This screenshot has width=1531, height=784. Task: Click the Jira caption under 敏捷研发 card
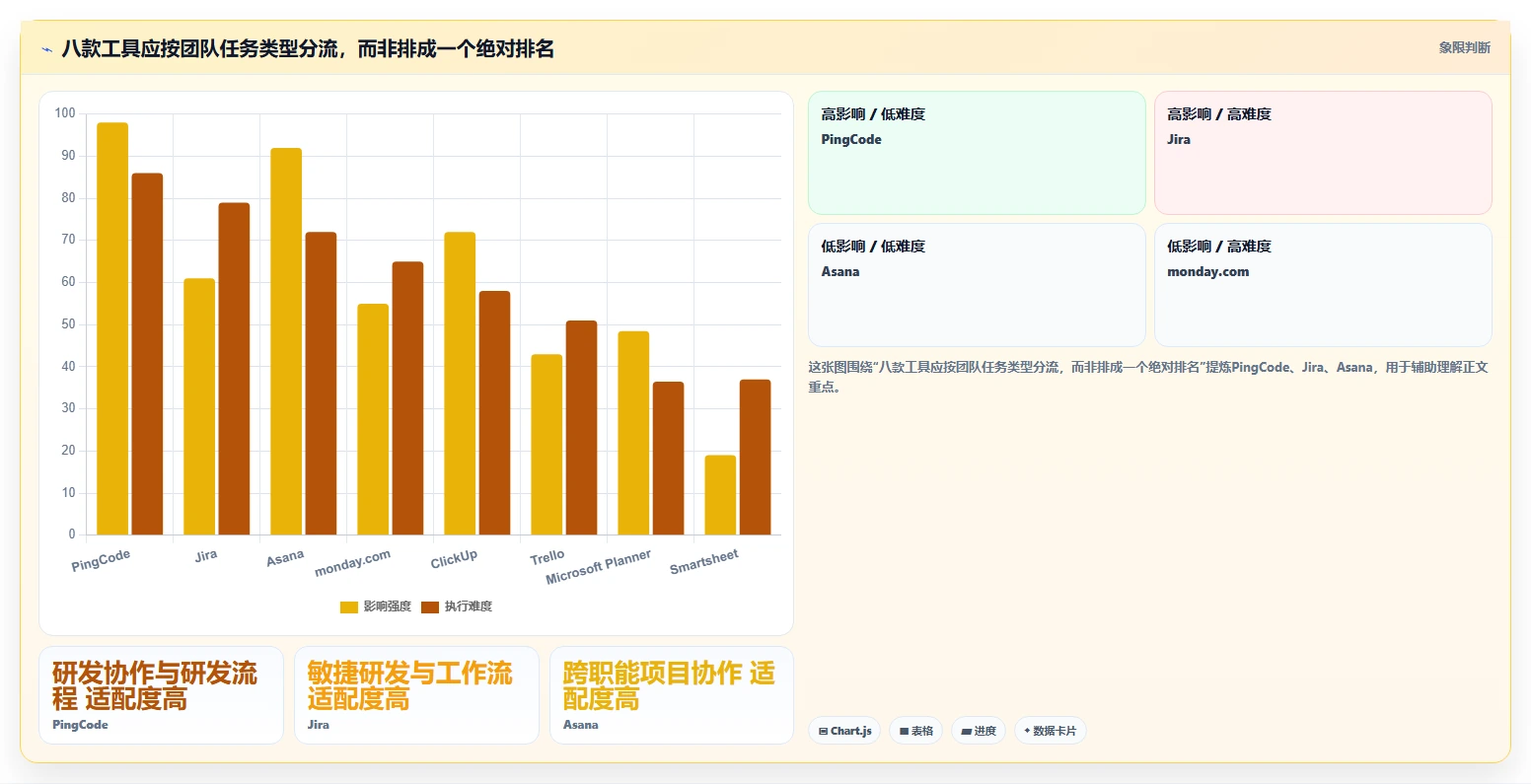[318, 725]
